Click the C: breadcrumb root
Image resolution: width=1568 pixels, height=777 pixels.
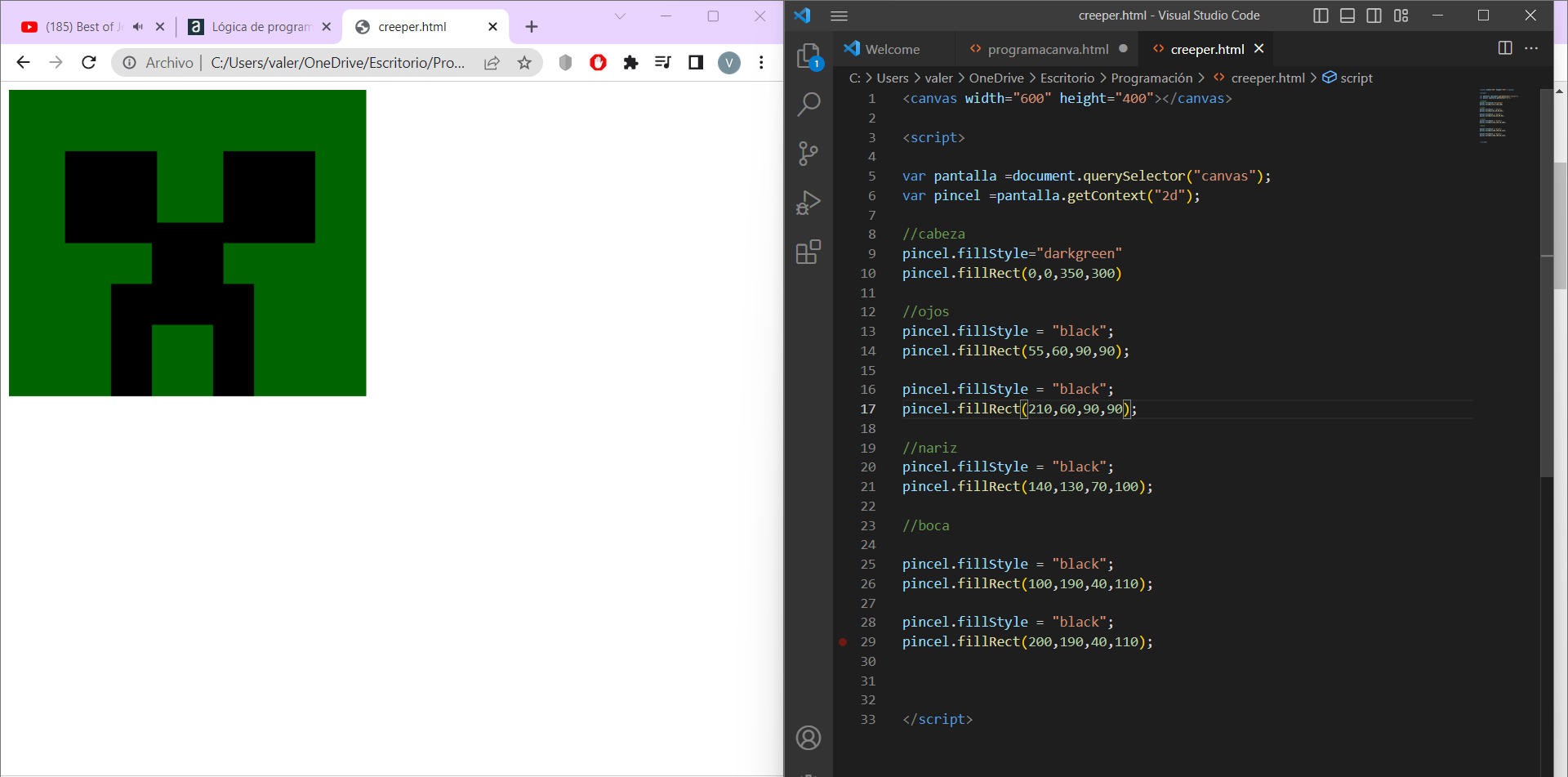[854, 78]
